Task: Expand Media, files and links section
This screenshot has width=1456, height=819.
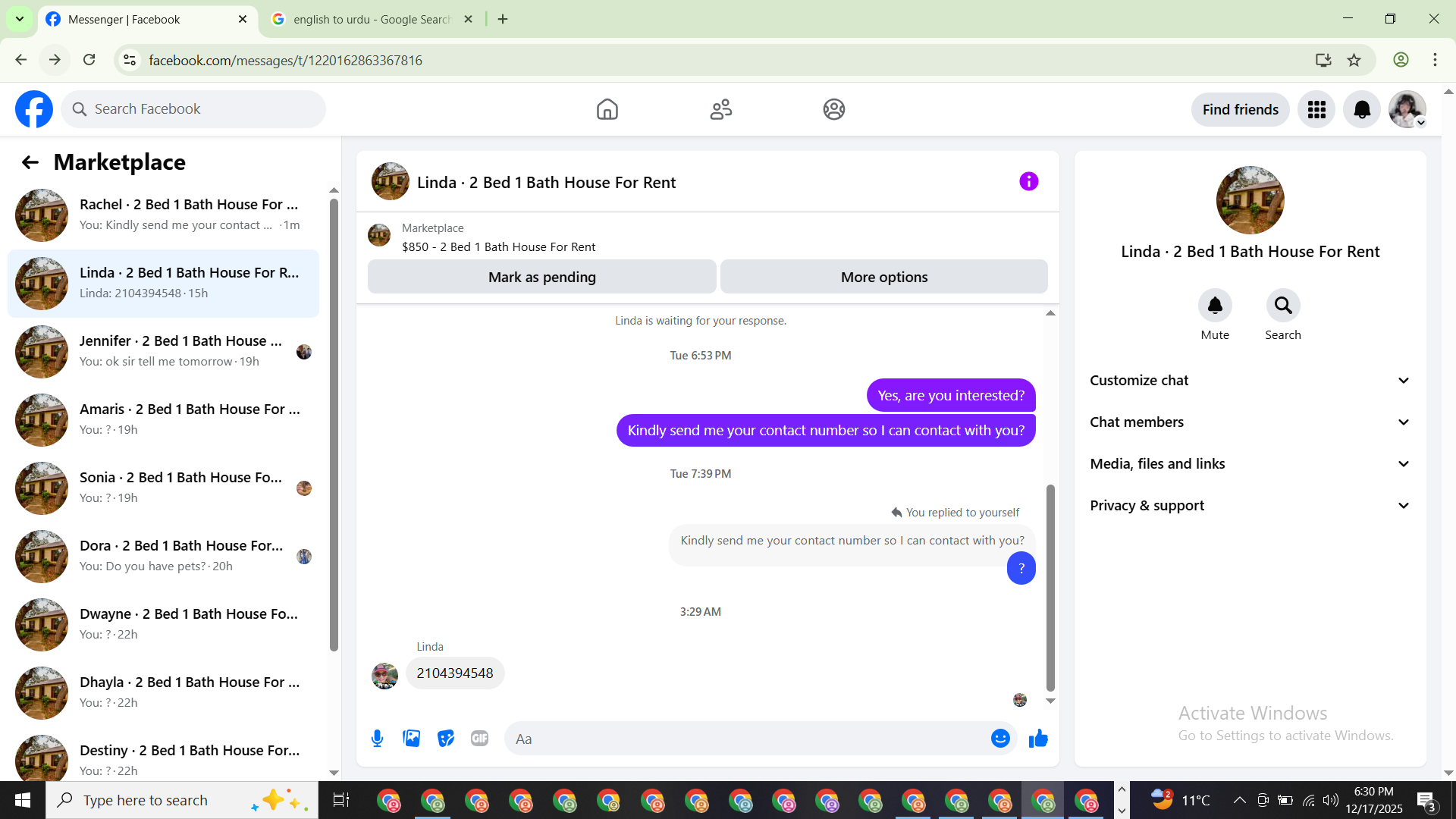Action: click(x=1250, y=464)
